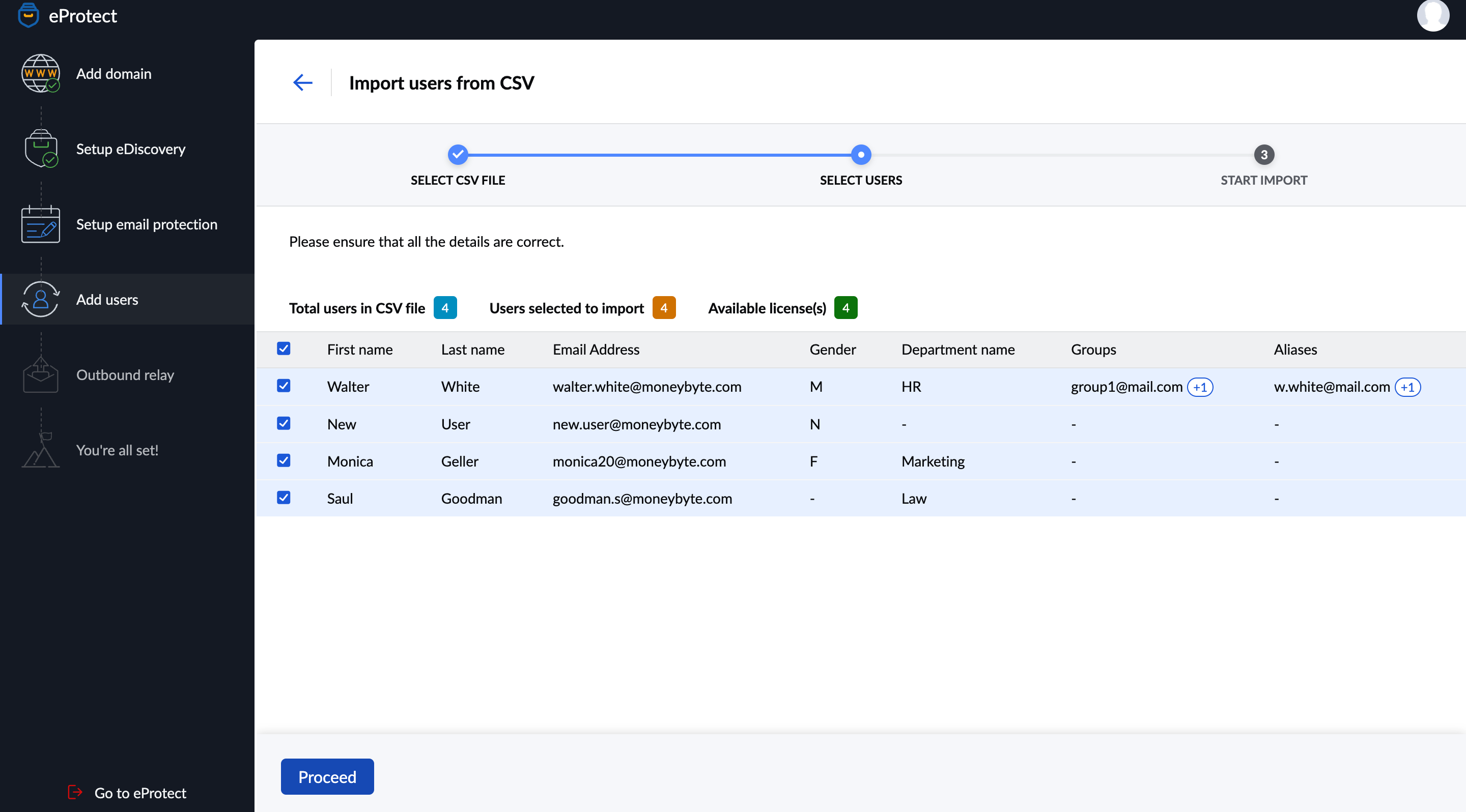Uncheck the New User row checkbox
Image resolution: width=1466 pixels, height=812 pixels.
click(x=283, y=423)
